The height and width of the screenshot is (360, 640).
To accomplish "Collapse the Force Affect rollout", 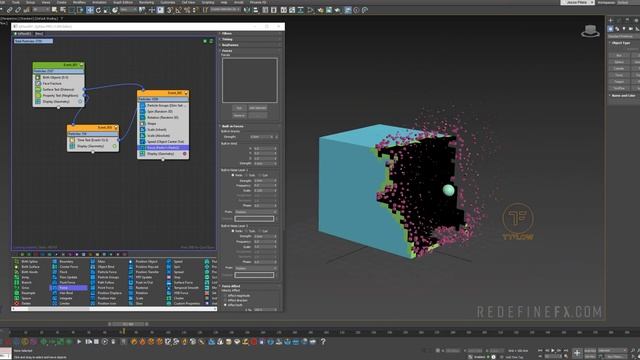I will click(250, 286).
